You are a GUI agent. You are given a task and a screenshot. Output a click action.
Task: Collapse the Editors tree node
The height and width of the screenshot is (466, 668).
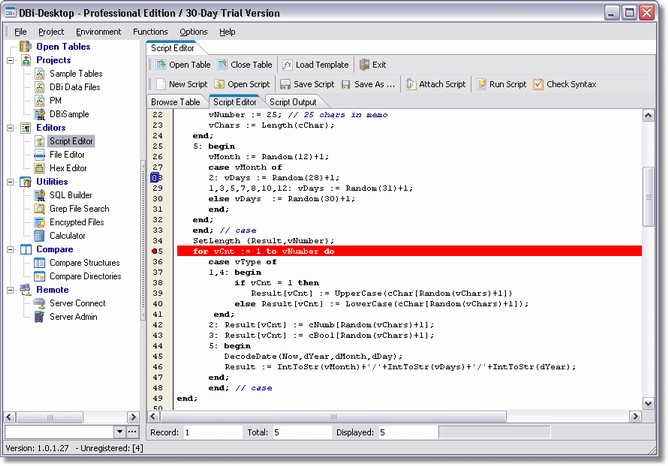[x=10, y=128]
